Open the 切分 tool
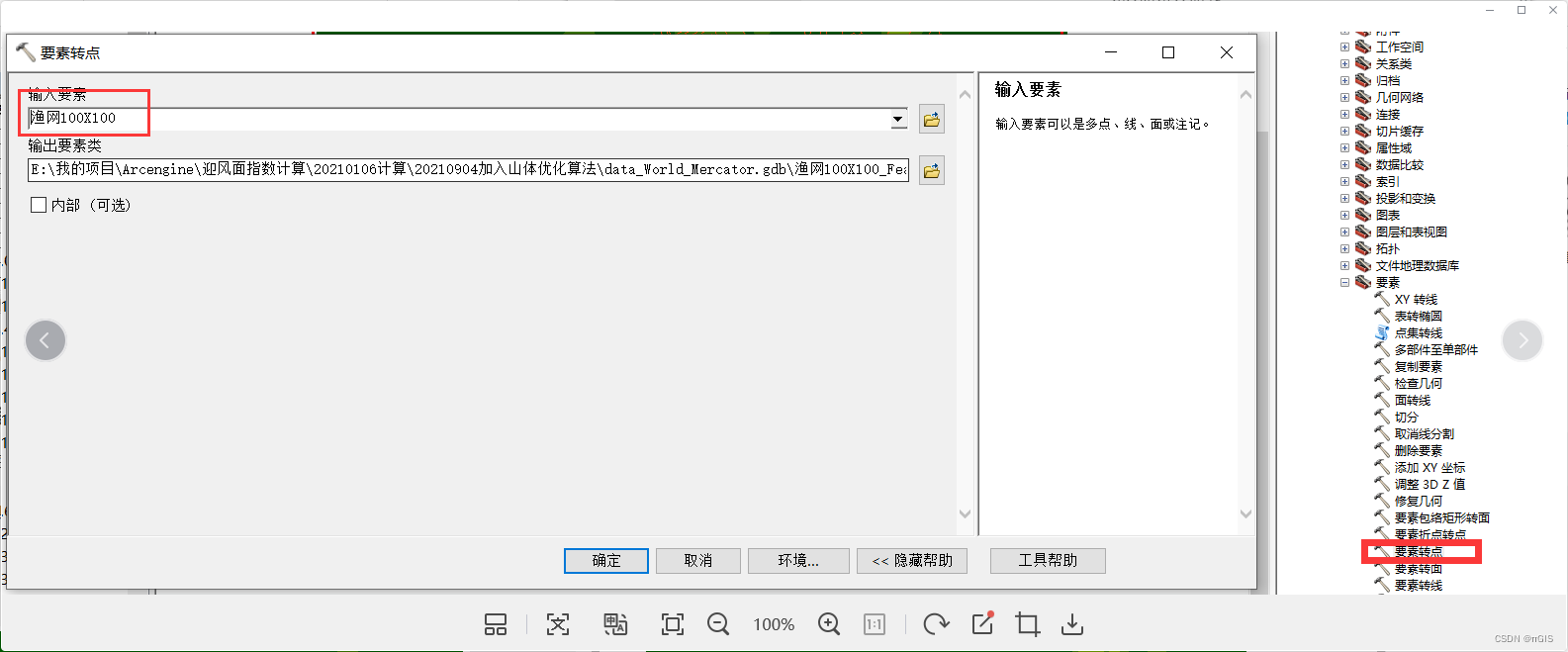The image size is (1568, 652). click(x=1406, y=418)
